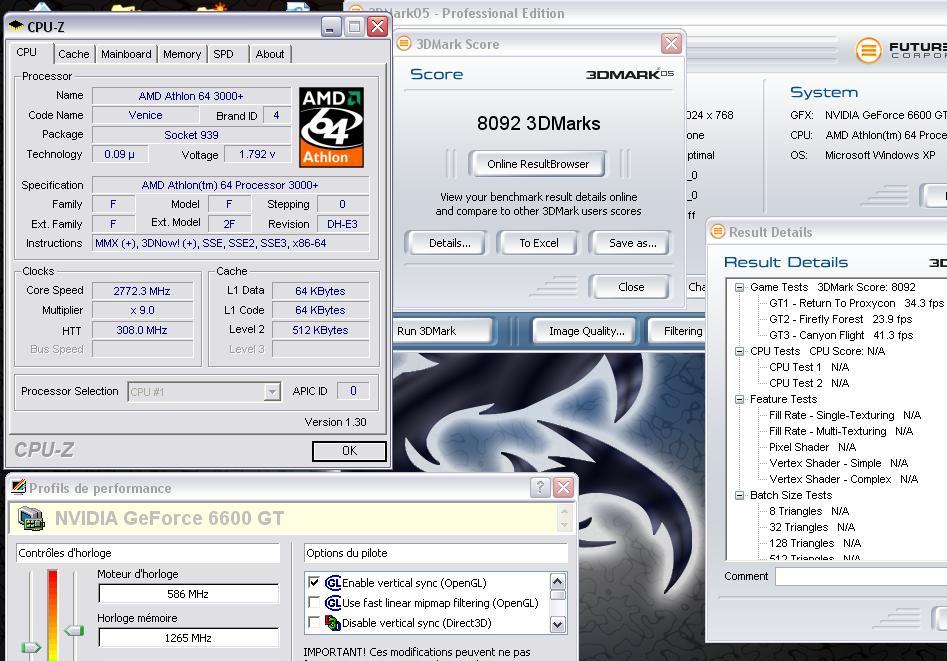Click the 3DMARK05 logo in Score window
Image resolution: width=947 pixels, height=661 pixels.
pos(629,74)
